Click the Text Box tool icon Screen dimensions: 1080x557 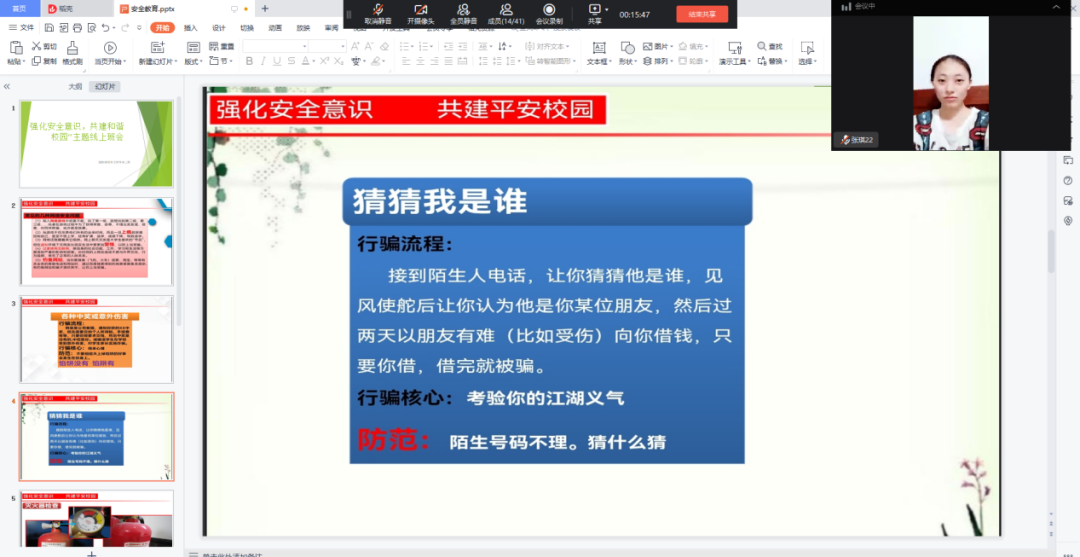tap(598, 47)
